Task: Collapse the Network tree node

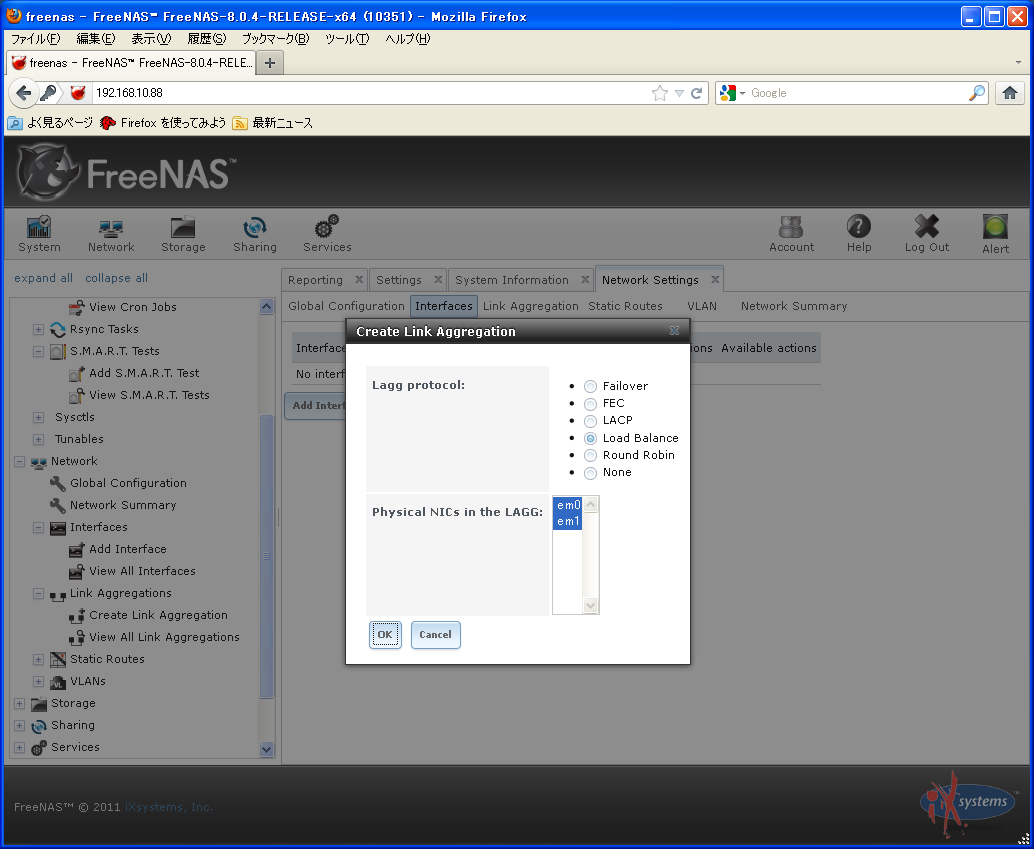Action: [x=19, y=461]
